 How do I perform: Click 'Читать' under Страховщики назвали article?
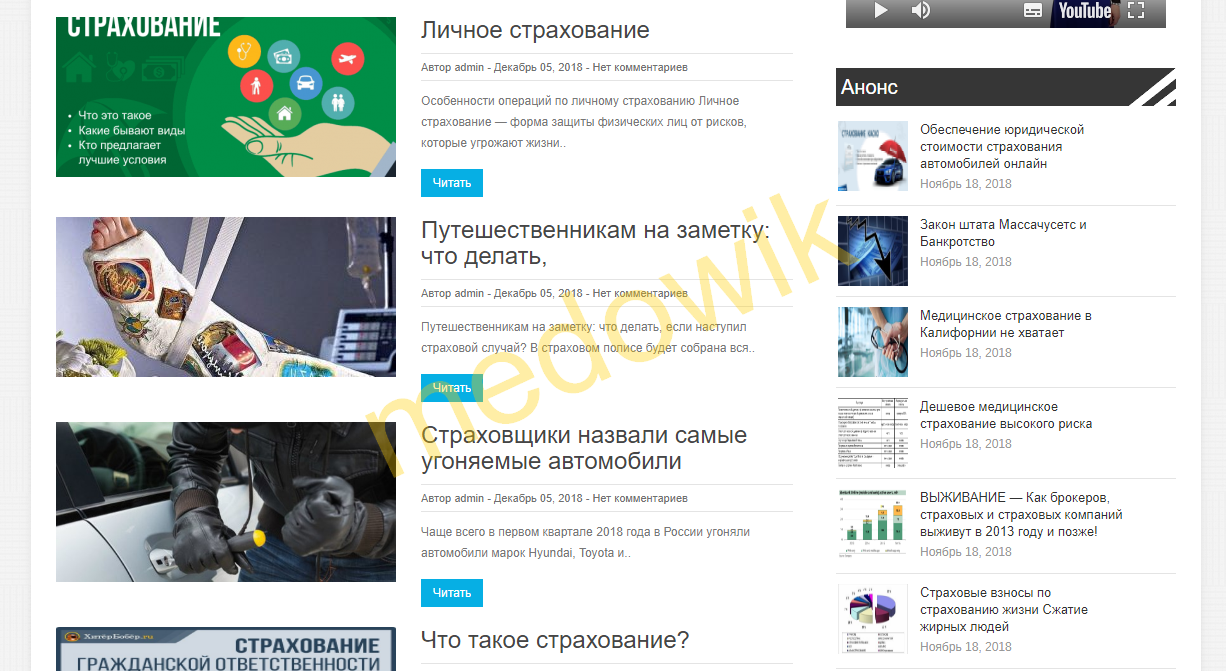pyautogui.click(x=452, y=593)
